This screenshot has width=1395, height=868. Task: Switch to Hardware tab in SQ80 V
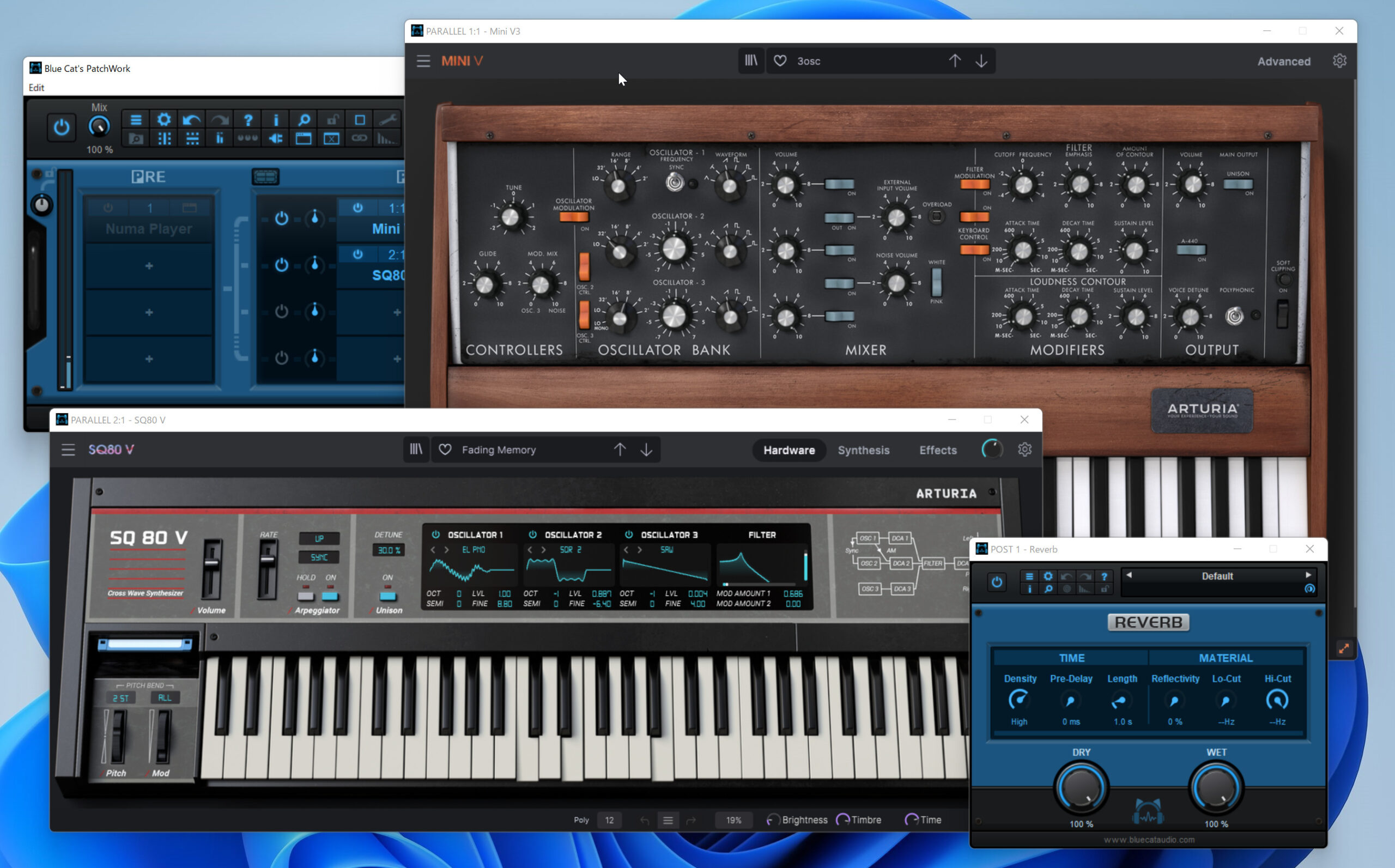789,450
